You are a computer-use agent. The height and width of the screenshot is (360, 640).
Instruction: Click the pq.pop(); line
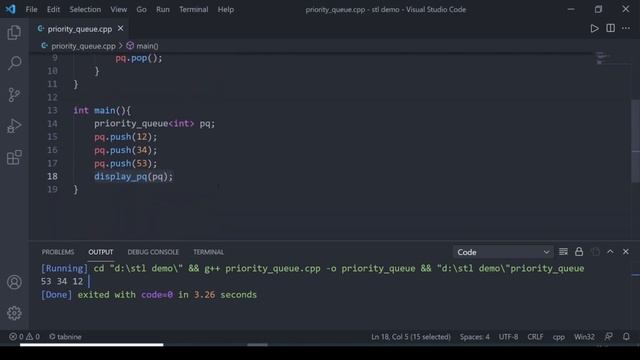[x=139, y=58]
